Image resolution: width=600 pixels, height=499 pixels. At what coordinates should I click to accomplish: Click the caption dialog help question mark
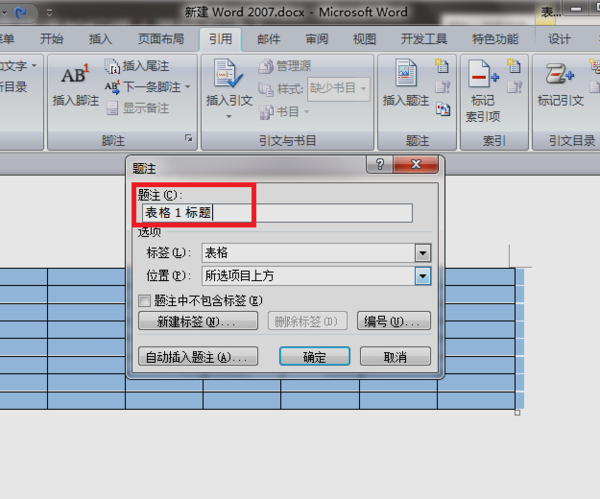point(380,165)
